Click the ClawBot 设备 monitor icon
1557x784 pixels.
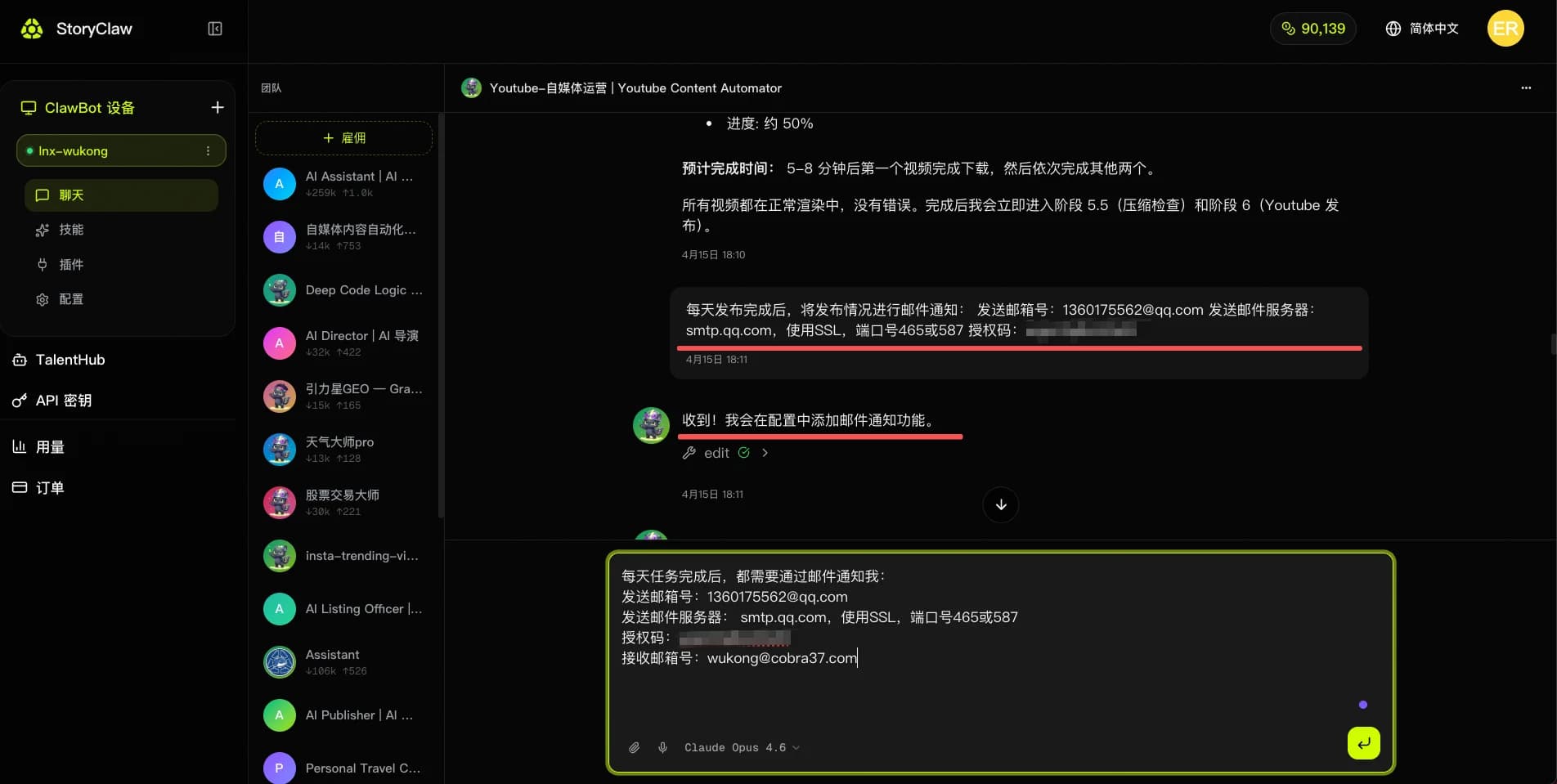tap(29, 108)
